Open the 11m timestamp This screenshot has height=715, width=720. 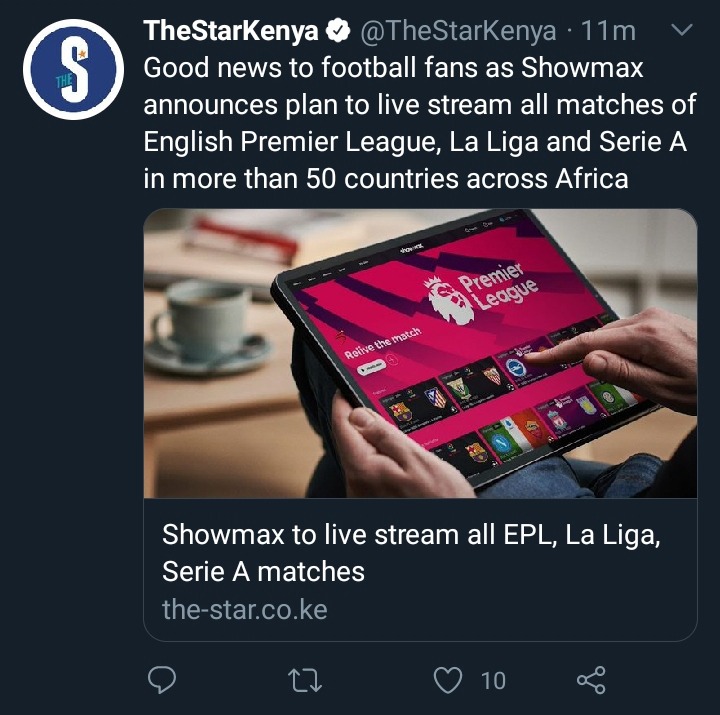pyautogui.click(x=608, y=31)
